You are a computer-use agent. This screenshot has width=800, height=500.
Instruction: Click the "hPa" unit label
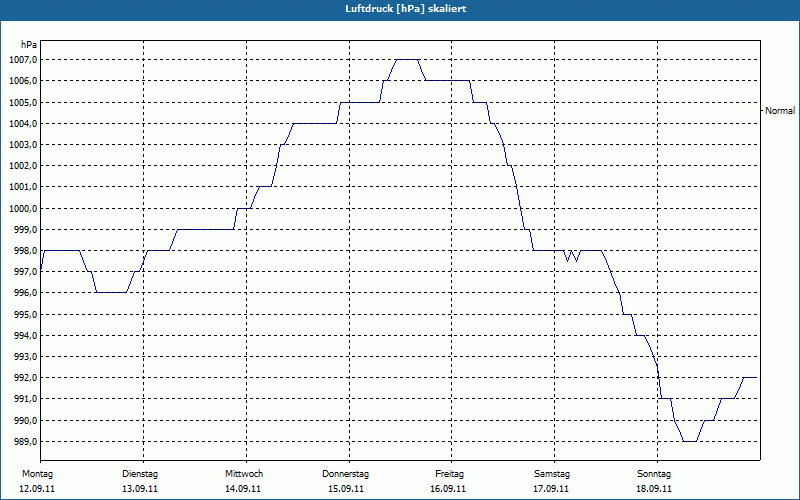pos(29,45)
